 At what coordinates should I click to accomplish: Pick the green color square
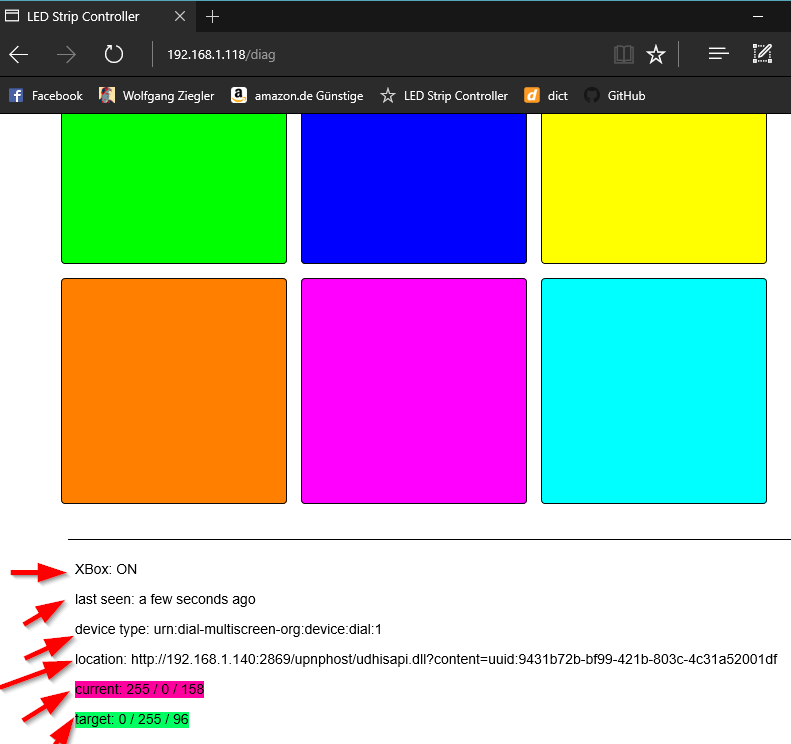[174, 188]
